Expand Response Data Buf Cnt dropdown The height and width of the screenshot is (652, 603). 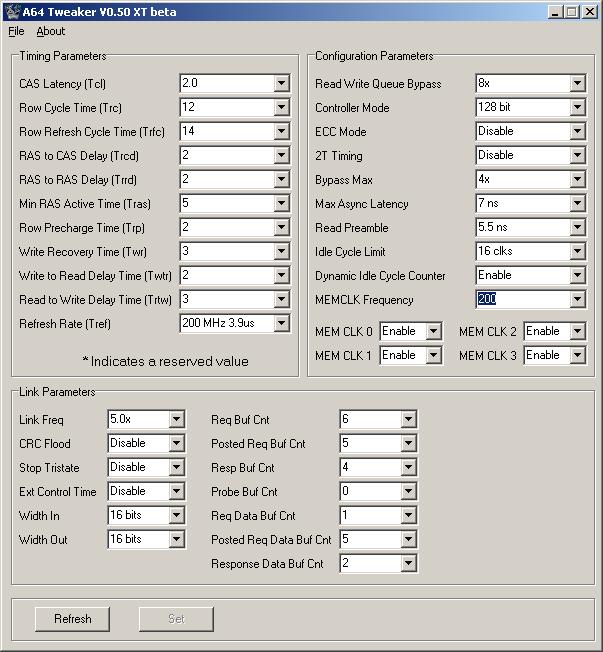[x=408, y=563]
